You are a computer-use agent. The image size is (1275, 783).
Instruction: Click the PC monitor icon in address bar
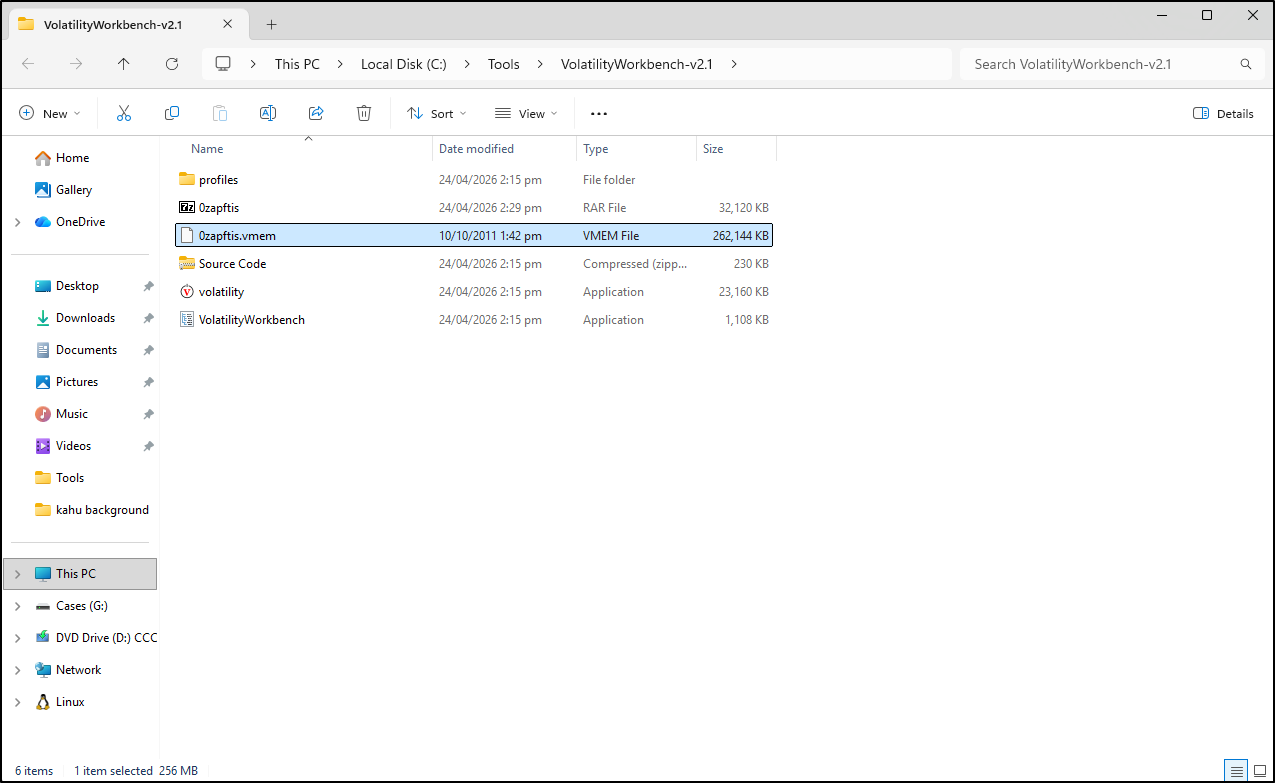(x=223, y=64)
